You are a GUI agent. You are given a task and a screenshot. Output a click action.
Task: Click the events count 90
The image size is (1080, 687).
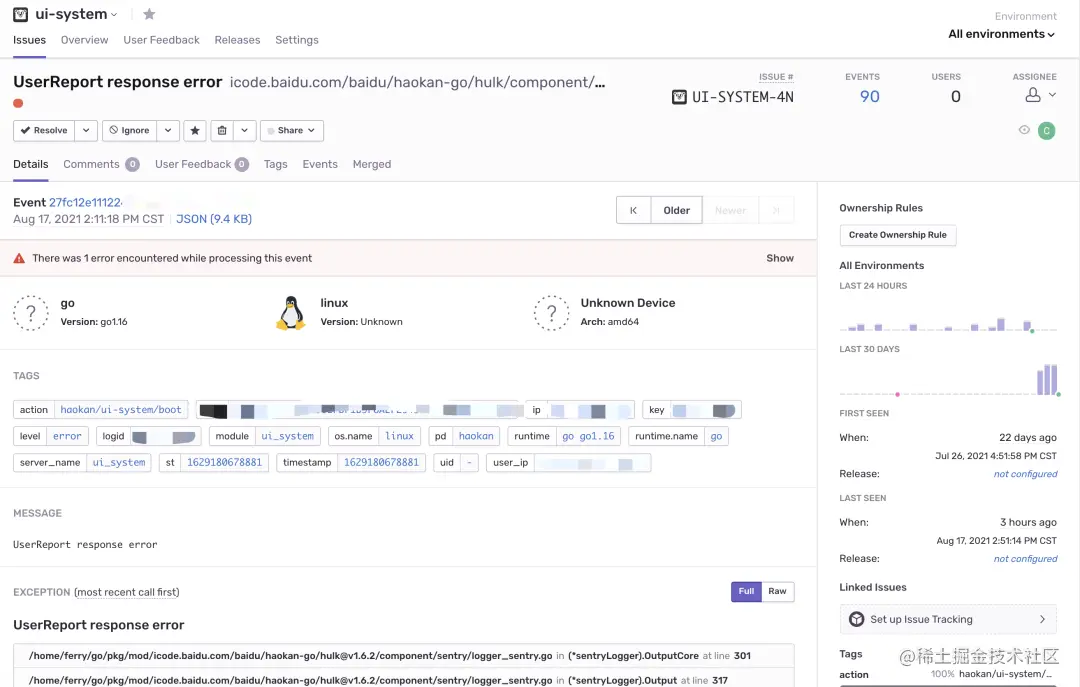pyautogui.click(x=869, y=96)
